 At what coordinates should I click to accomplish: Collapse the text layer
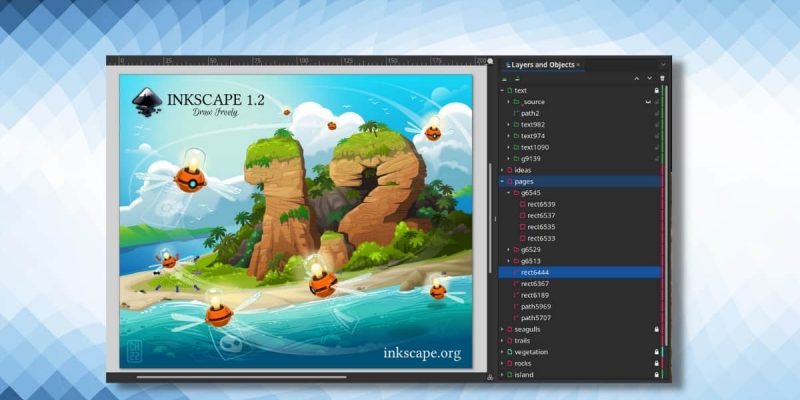pos(502,90)
